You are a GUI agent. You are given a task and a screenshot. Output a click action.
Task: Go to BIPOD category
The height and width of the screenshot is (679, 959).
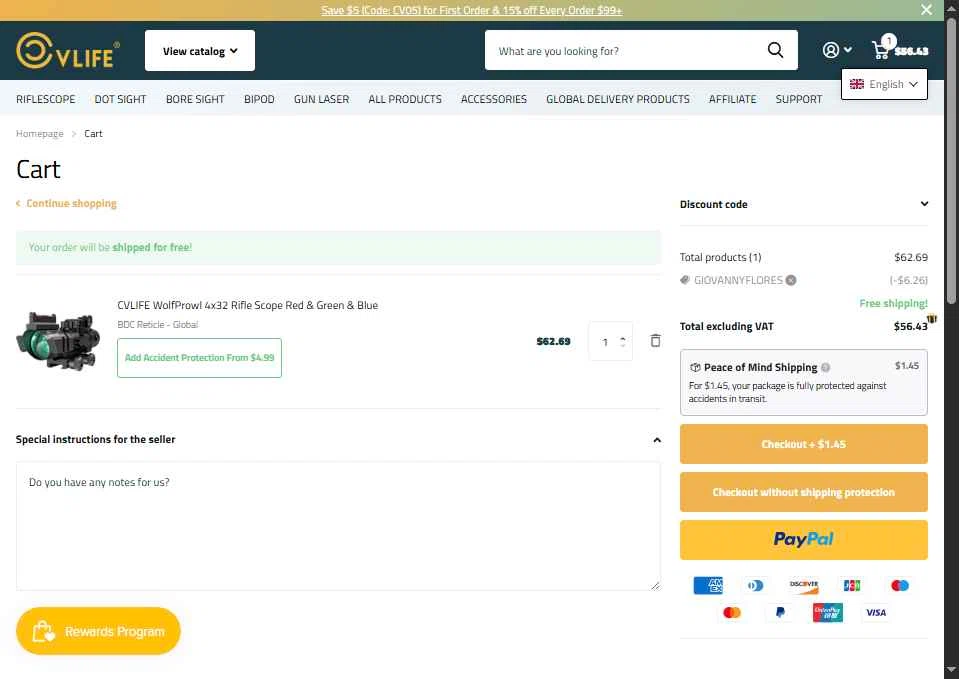pyautogui.click(x=259, y=99)
